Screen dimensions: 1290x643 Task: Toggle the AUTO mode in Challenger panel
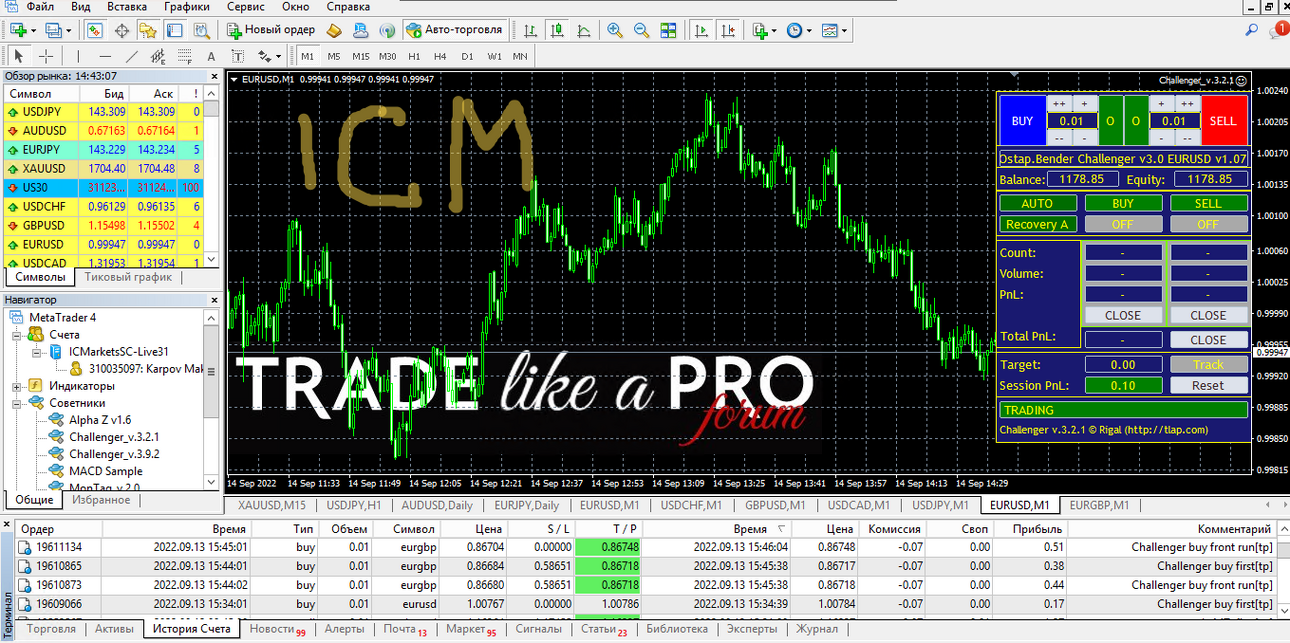point(1037,203)
